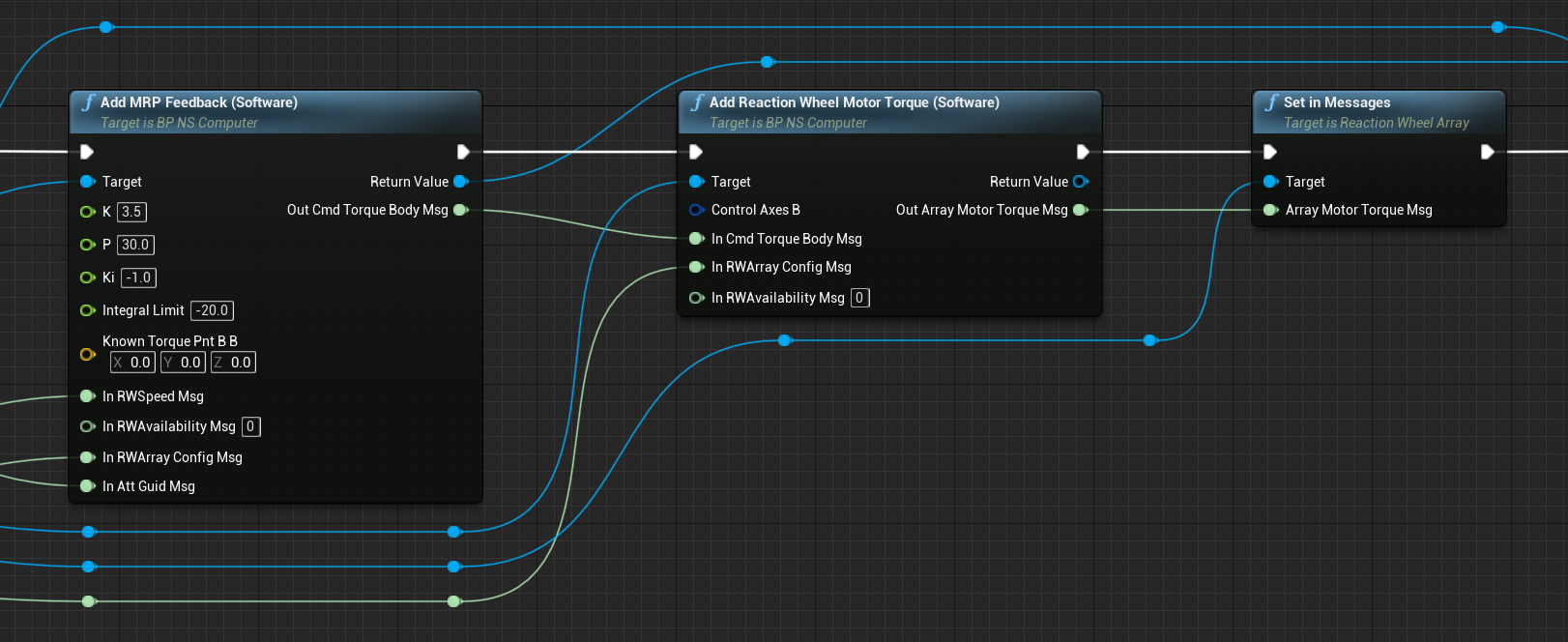Click the function icon on Add Reaction Wheel Motor Torque node
The image size is (1568, 642).
[x=697, y=102]
